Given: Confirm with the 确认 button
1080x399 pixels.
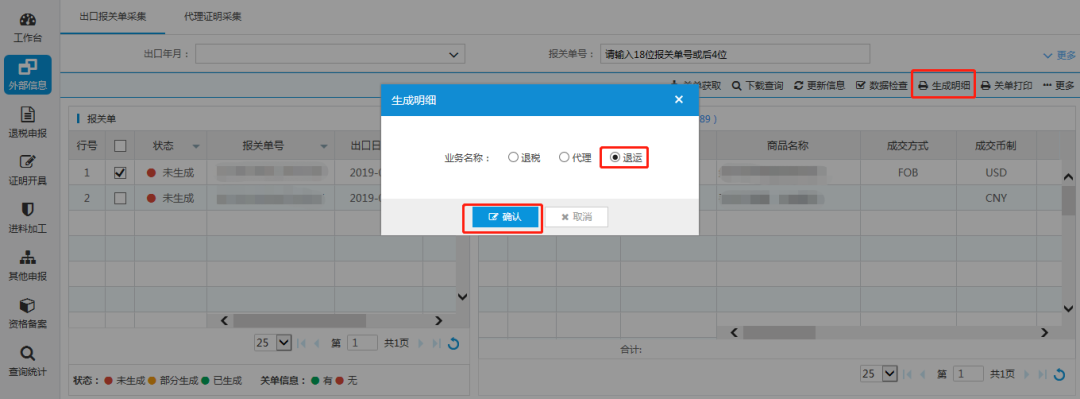Looking at the screenshot, I should pyautogui.click(x=506, y=217).
